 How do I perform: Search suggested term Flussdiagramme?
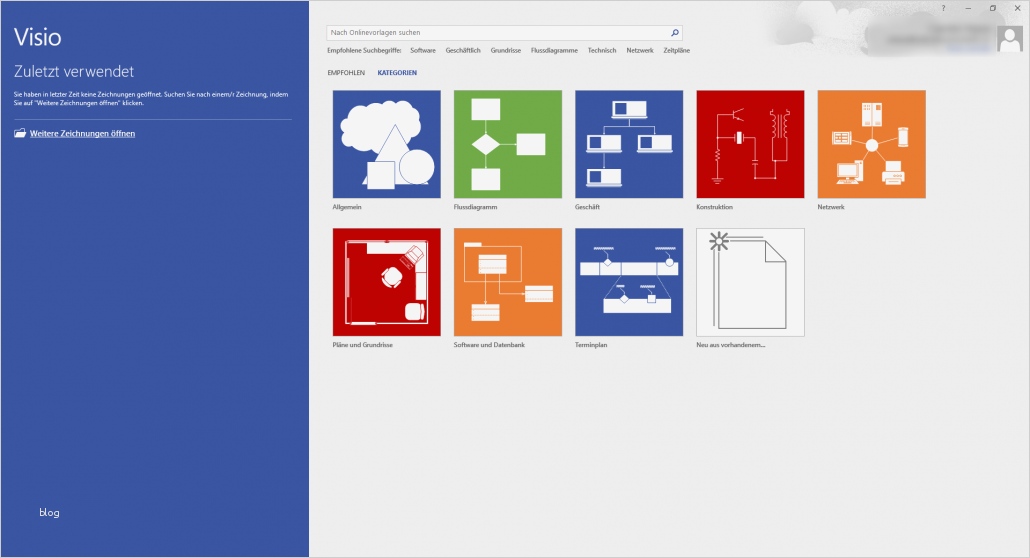coord(554,50)
